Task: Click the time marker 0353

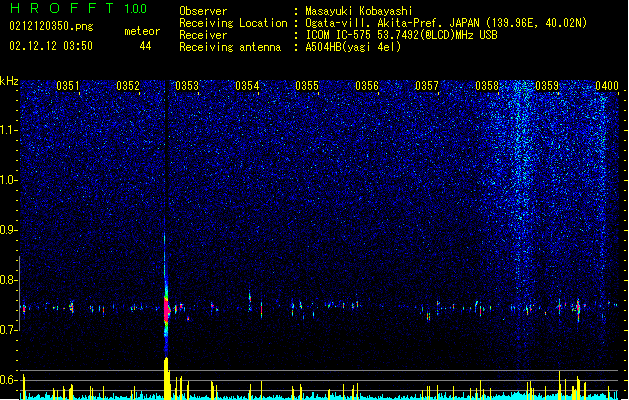Action: 187,86
